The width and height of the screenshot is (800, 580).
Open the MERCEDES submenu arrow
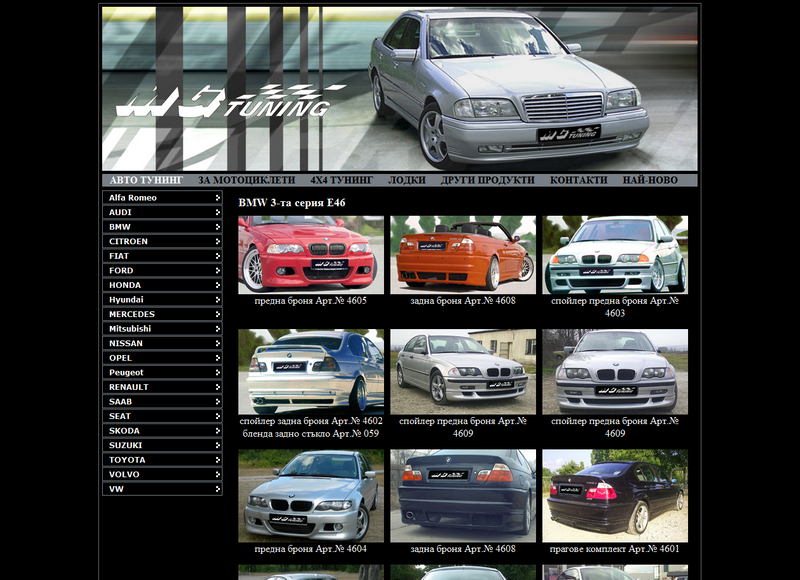pyautogui.click(x=218, y=314)
